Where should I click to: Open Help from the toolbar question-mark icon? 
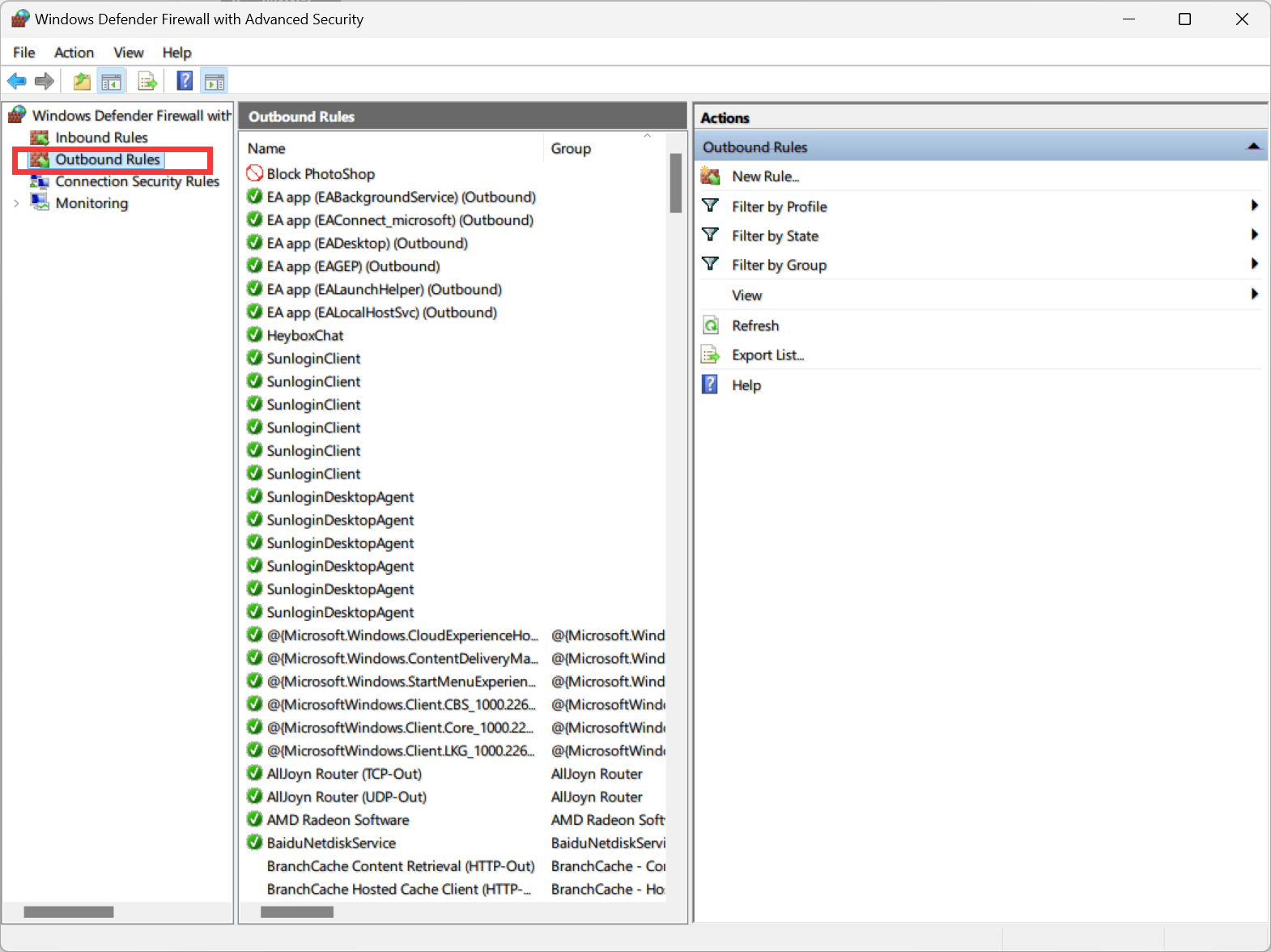pos(185,81)
